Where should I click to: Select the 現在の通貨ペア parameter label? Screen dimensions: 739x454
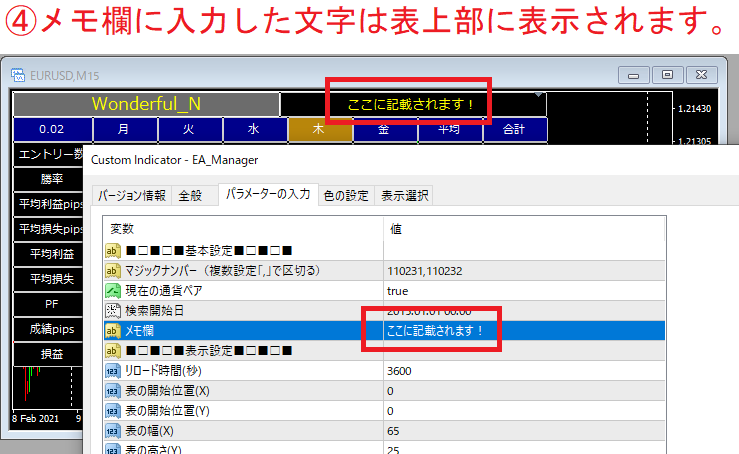click(x=164, y=291)
